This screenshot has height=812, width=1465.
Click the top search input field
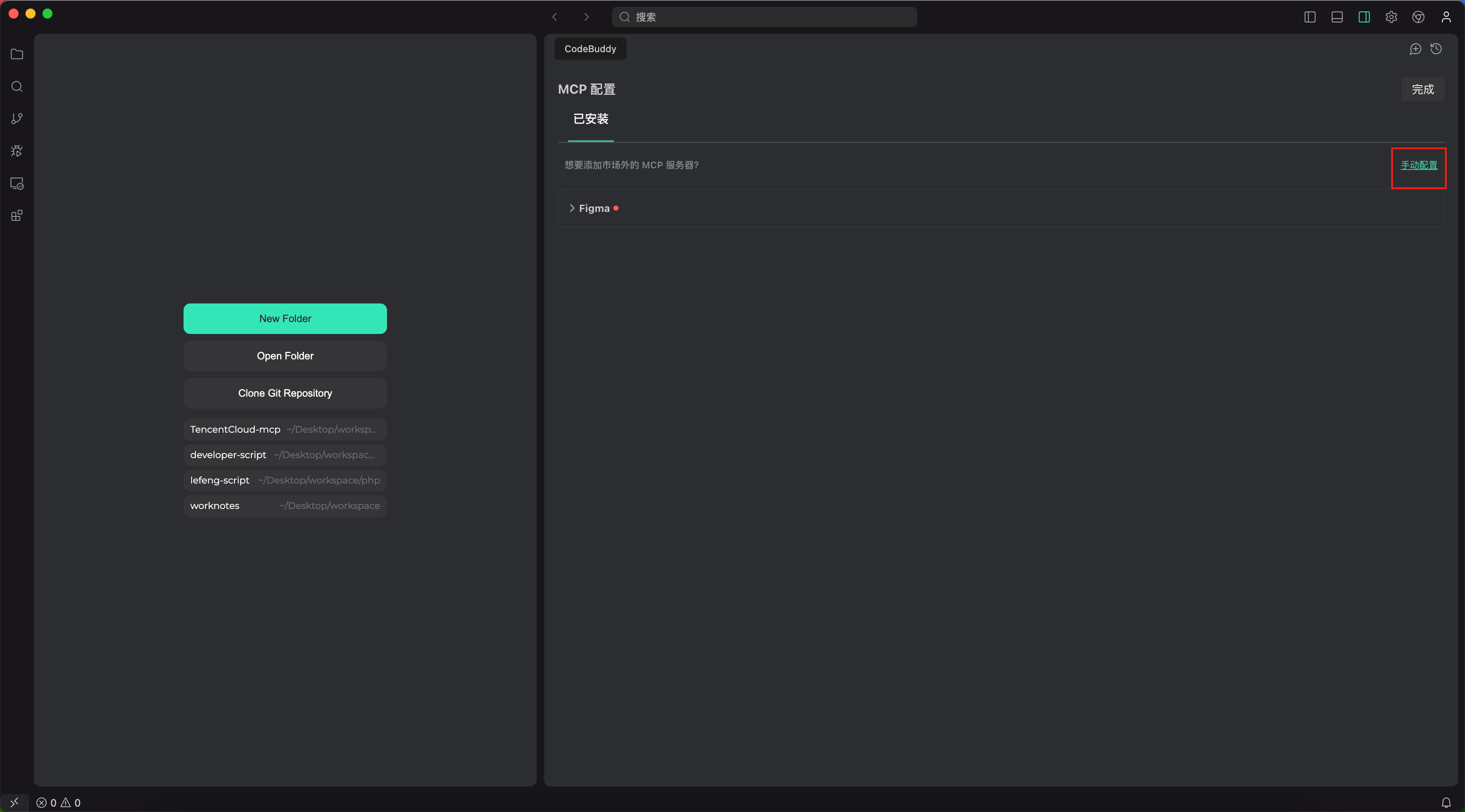pyautogui.click(x=764, y=17)
